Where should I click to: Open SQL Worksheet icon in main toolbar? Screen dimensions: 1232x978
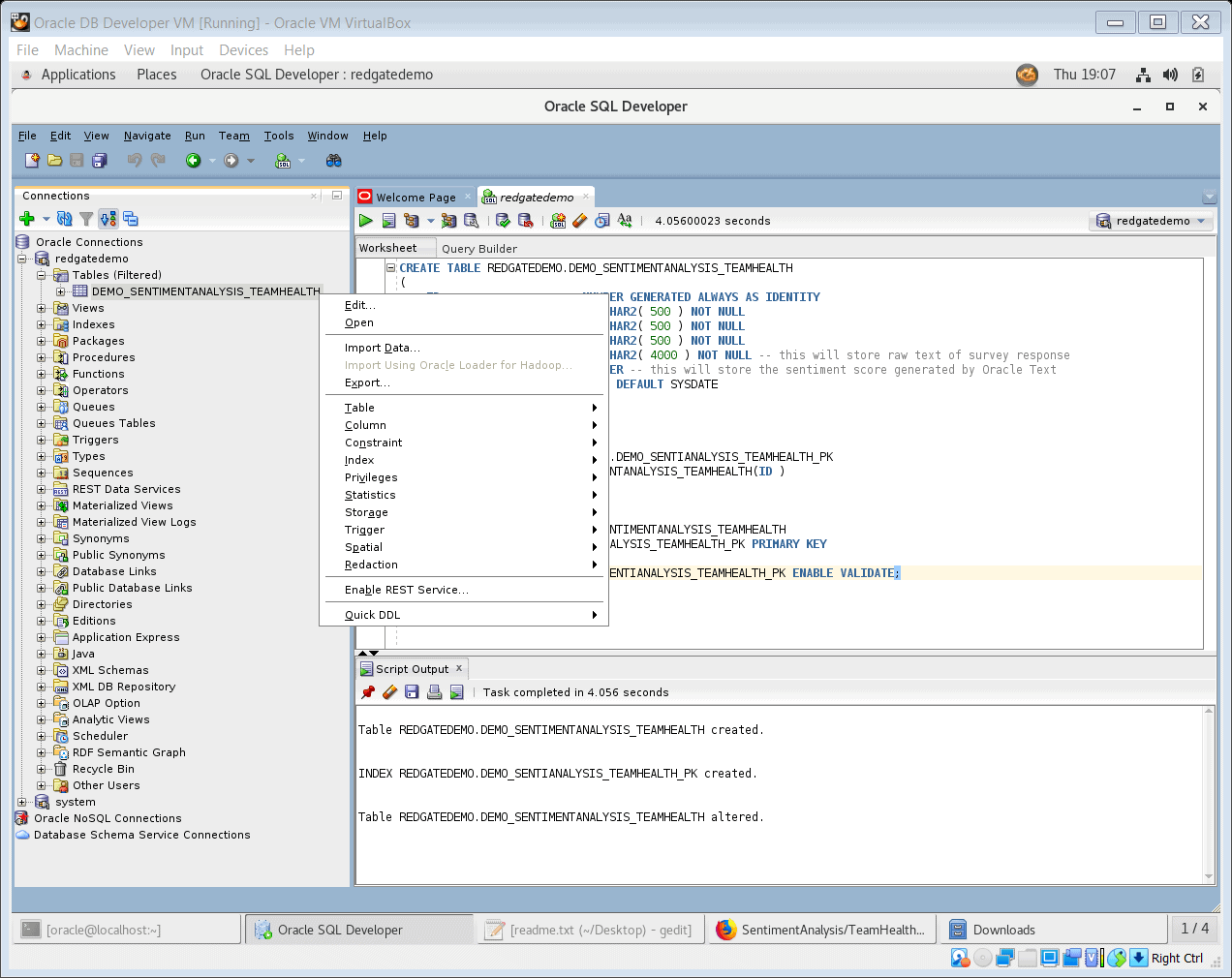283,160
